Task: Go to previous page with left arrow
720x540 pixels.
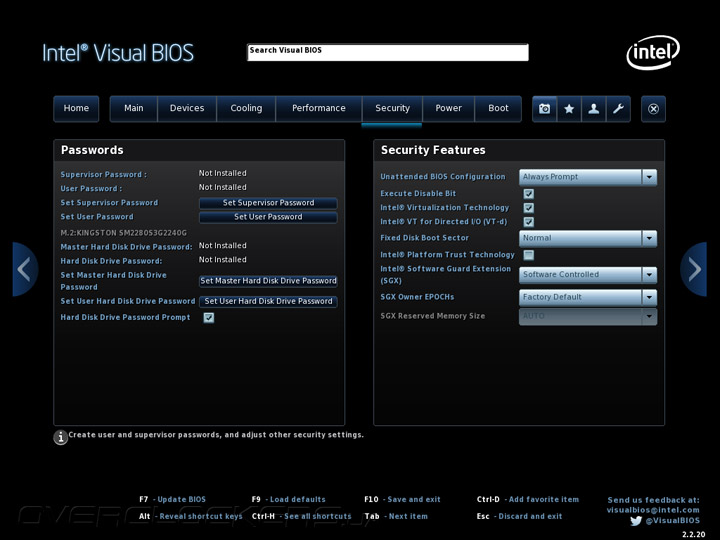Action: tap(25, 269)
